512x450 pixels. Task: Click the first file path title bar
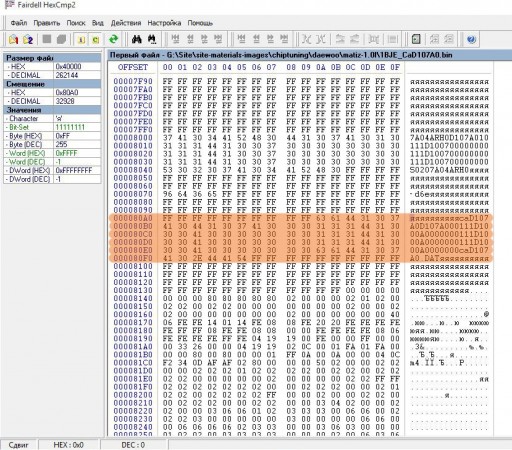tap(310, 55)
